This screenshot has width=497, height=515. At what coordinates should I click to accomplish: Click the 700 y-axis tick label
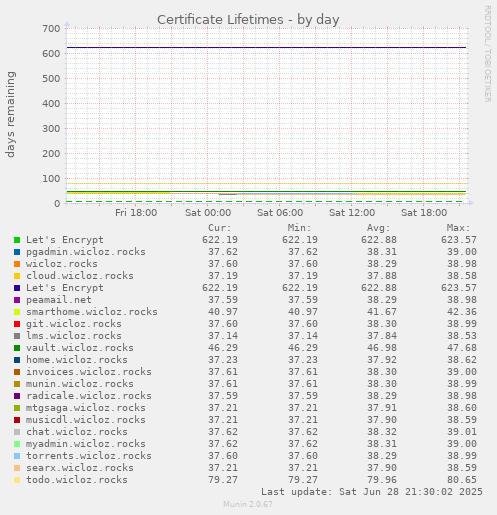pos(51,29)
